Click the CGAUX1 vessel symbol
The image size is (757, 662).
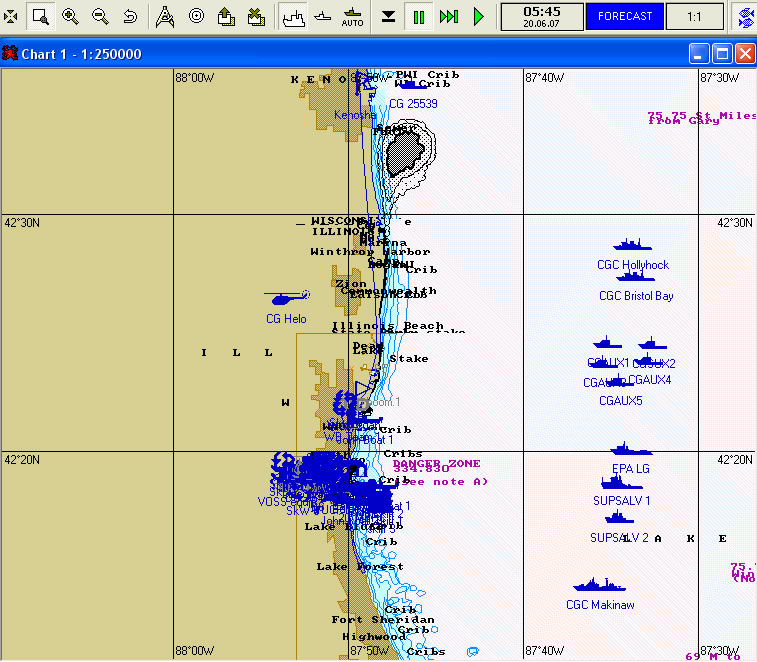607,343
